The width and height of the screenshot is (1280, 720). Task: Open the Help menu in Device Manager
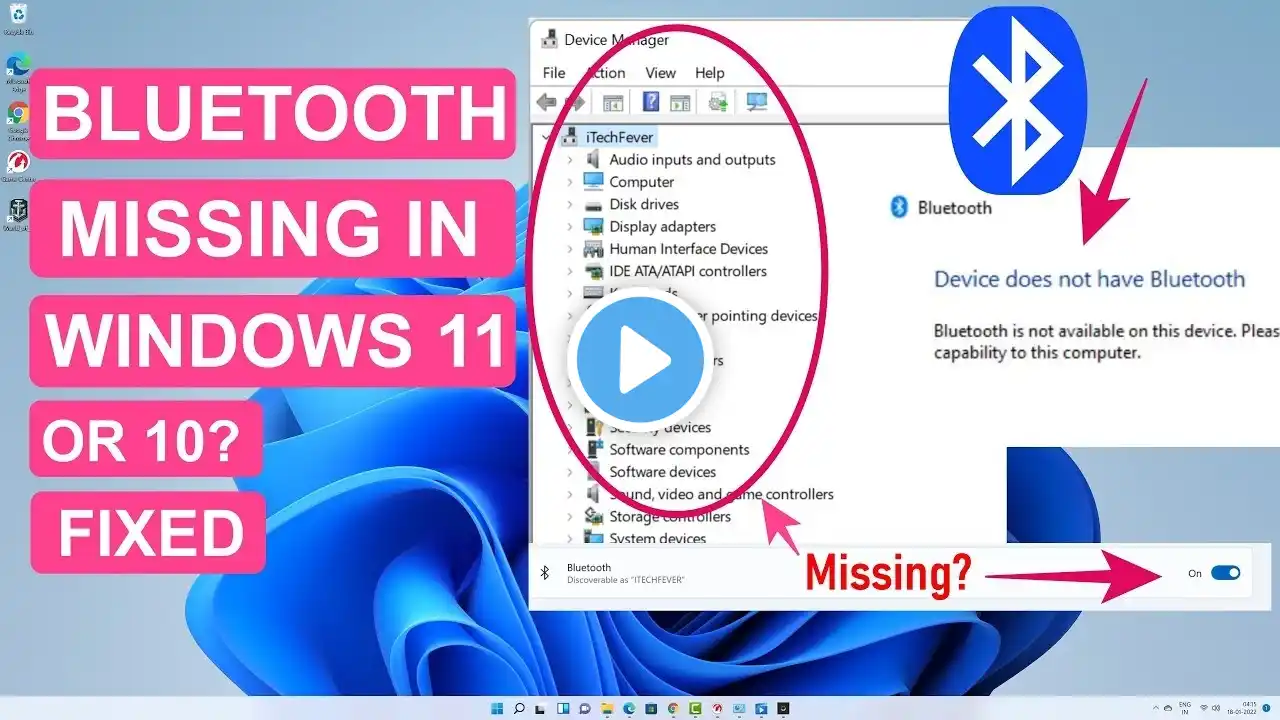709,73
